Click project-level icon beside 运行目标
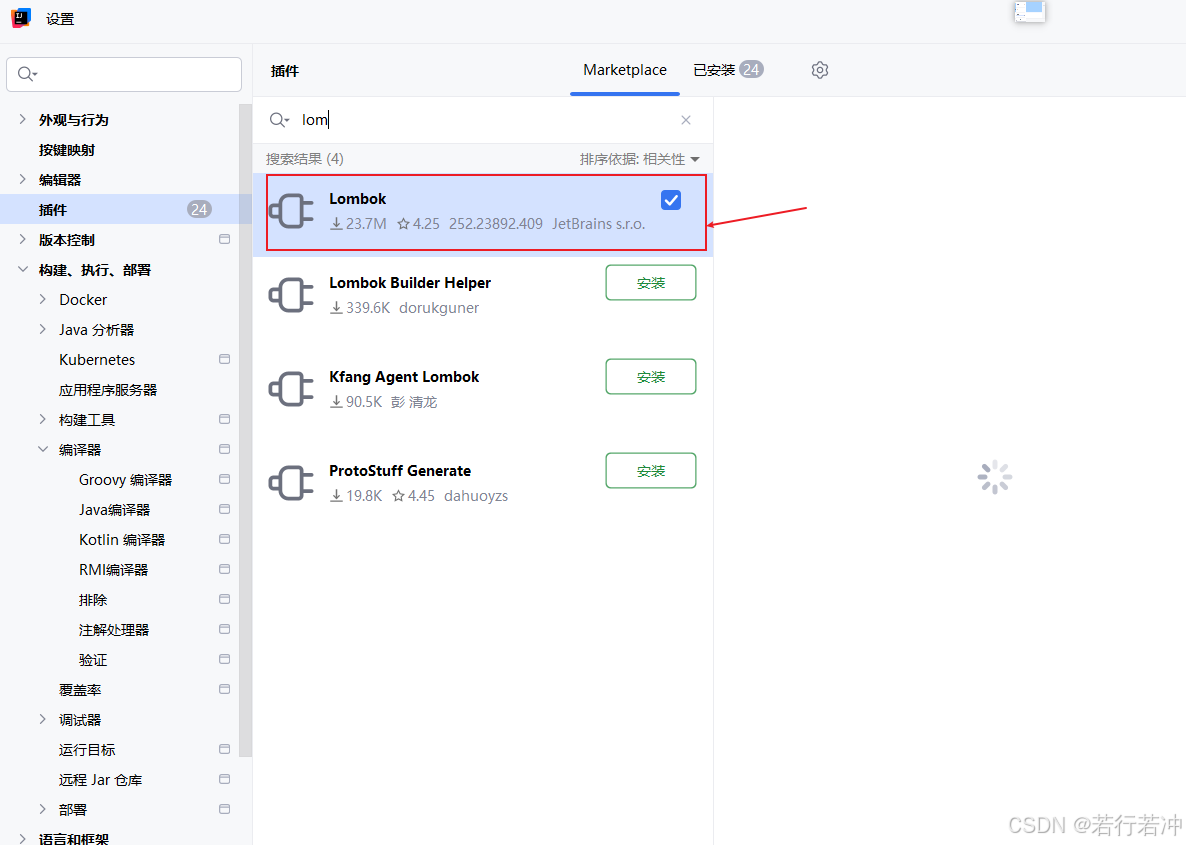The width and height of the screenshot is (1186, 845). [225, 749]
